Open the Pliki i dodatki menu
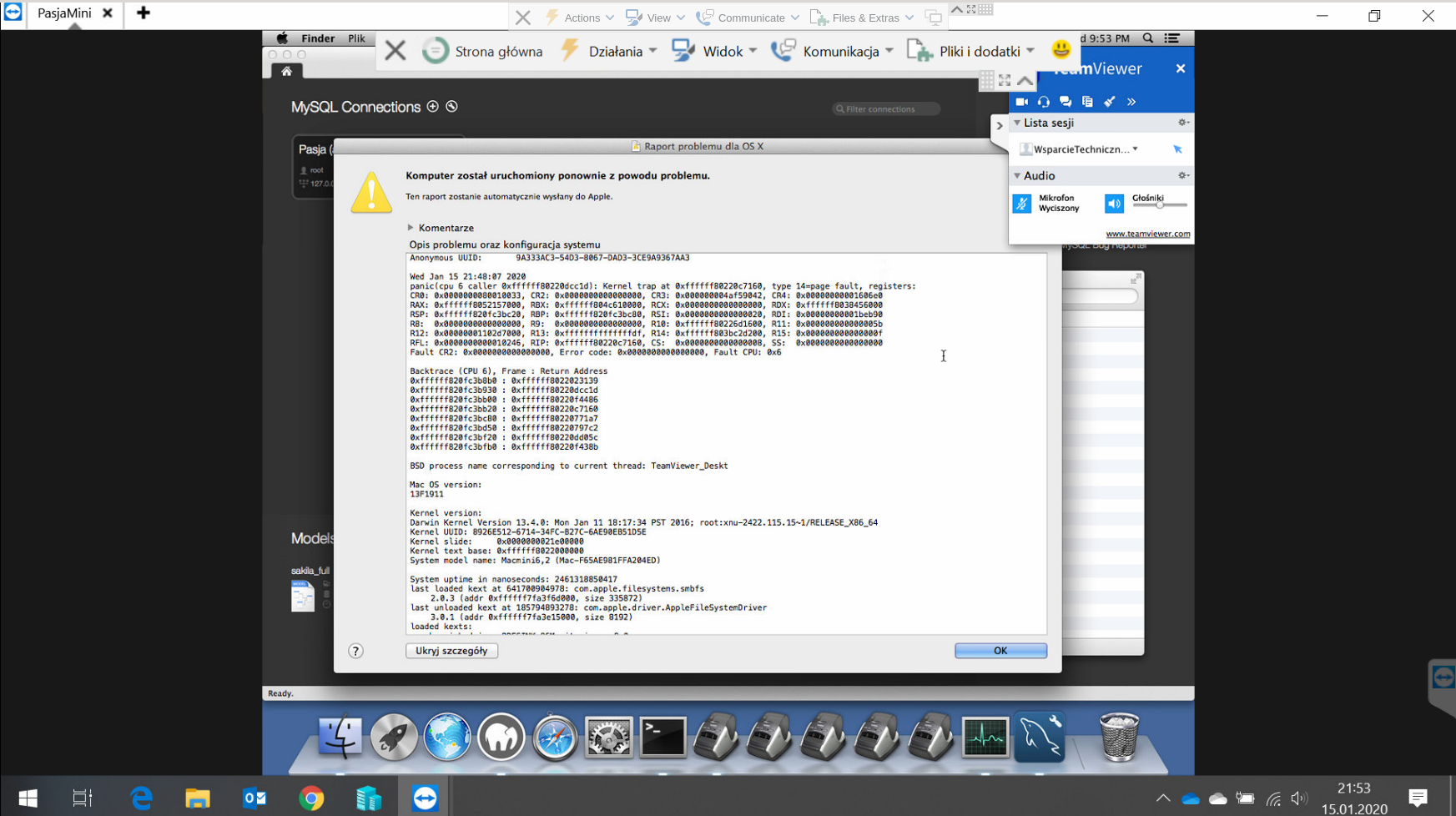The height and width of the screenshot is (816, 1456). (x=971, y=51)
